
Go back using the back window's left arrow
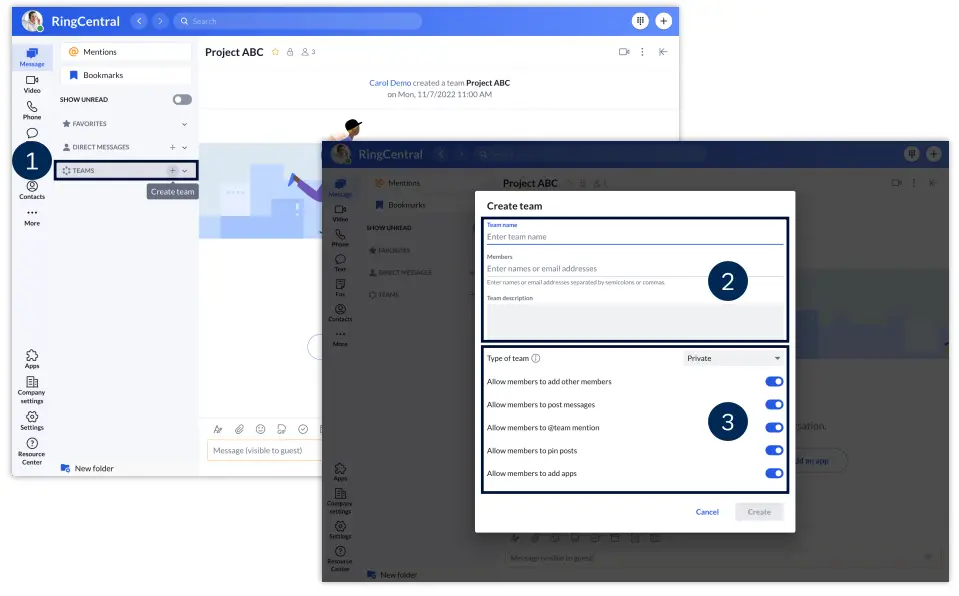coord(139,21)
